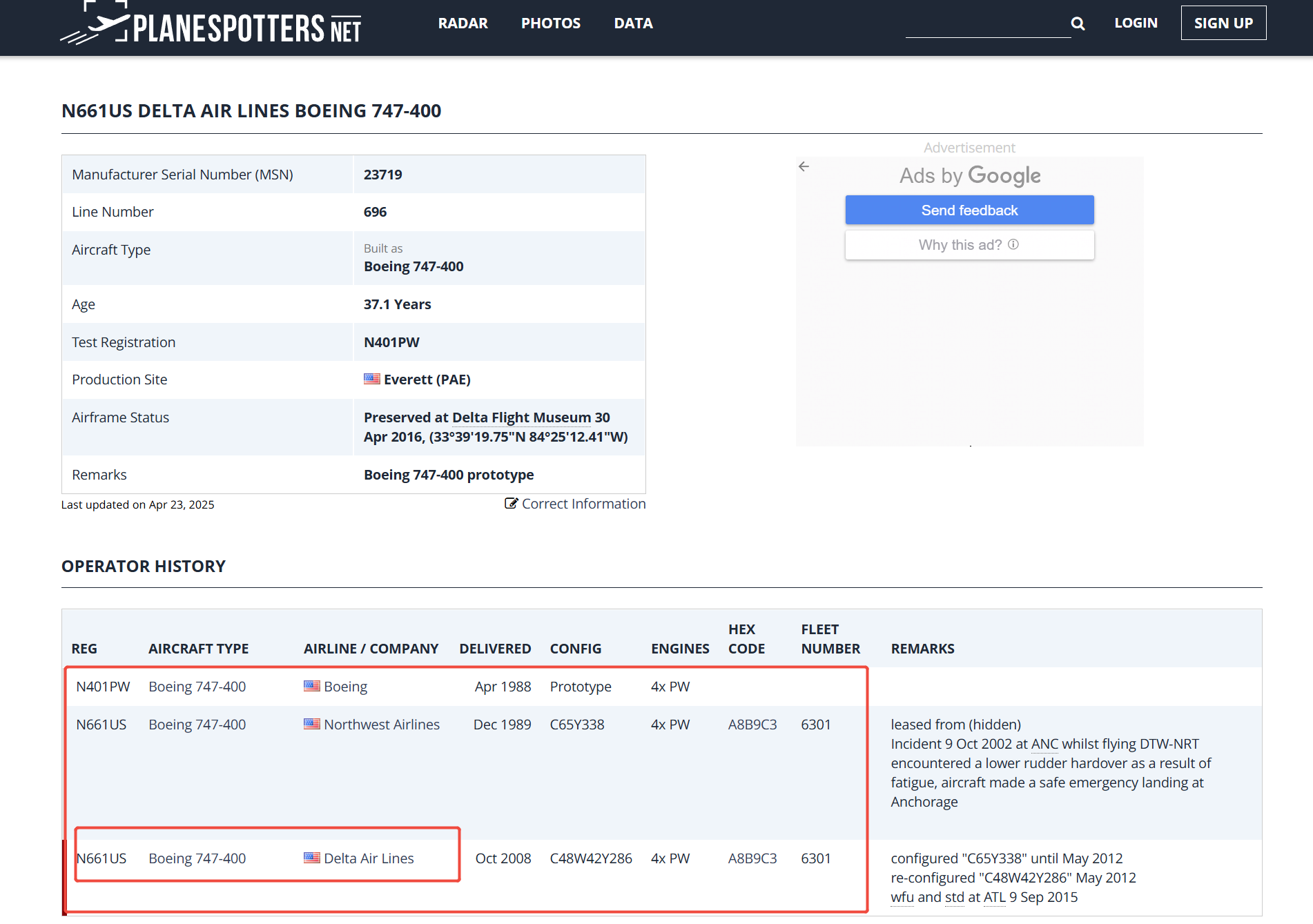Image resolution: width=1313 pixels, height=924 pixels.
Task: Click fleet number 6301 in Delta row
Action: [x=816, y=858]
